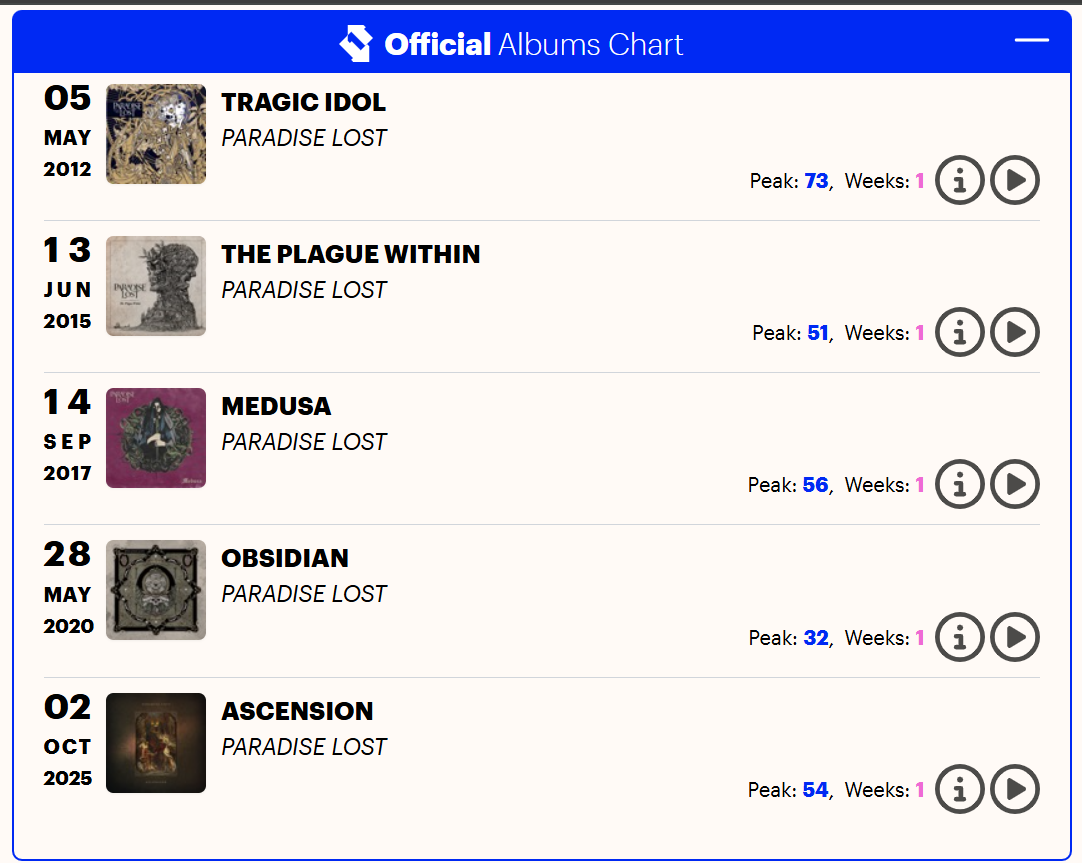Click the Official Charts logo icon
This screenshot has width=1082, height=863.
[x=356, y=43]
